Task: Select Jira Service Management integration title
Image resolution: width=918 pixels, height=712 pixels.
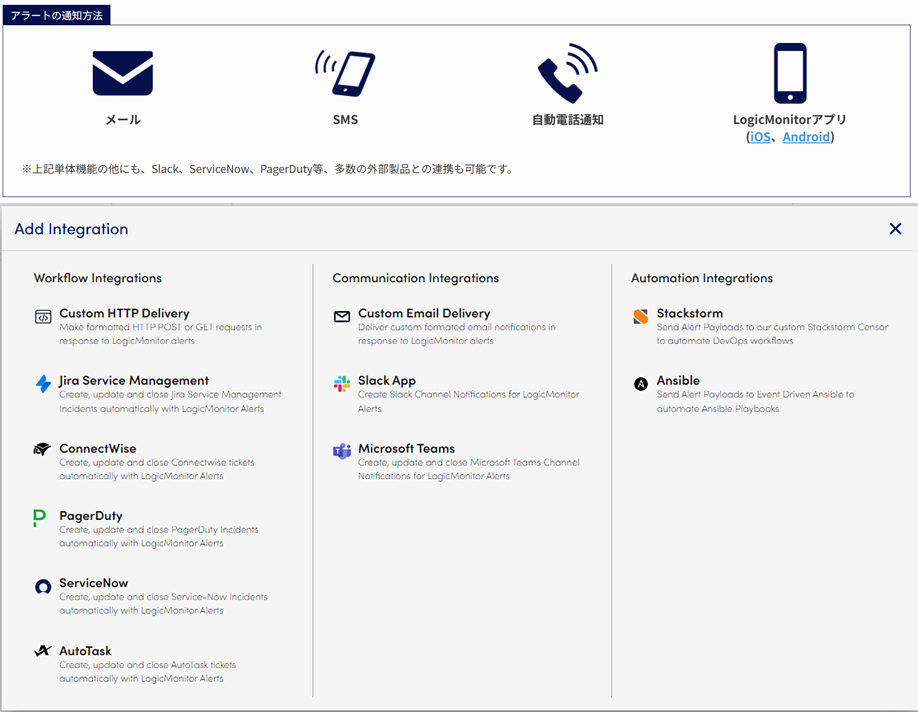Action: click(x=133, y=381)
